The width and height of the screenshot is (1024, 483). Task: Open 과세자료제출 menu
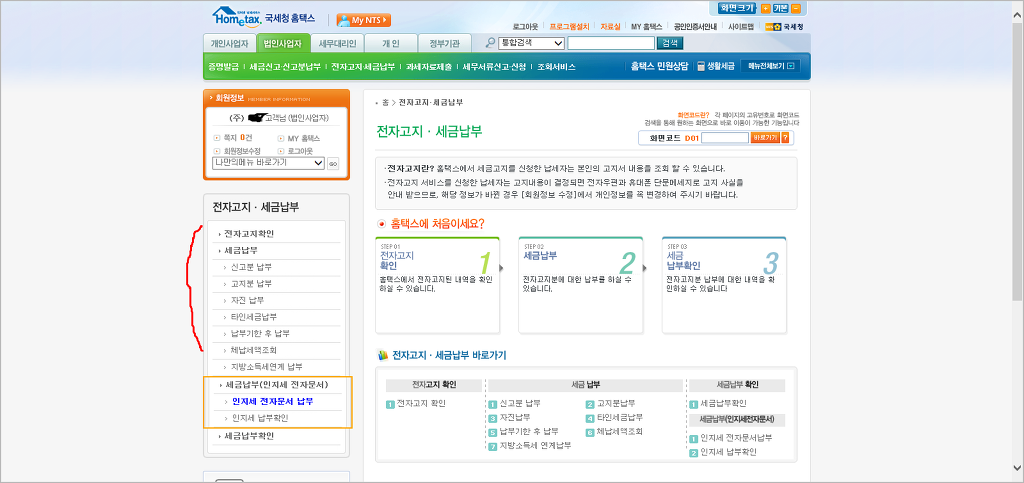tap(428, 67)
